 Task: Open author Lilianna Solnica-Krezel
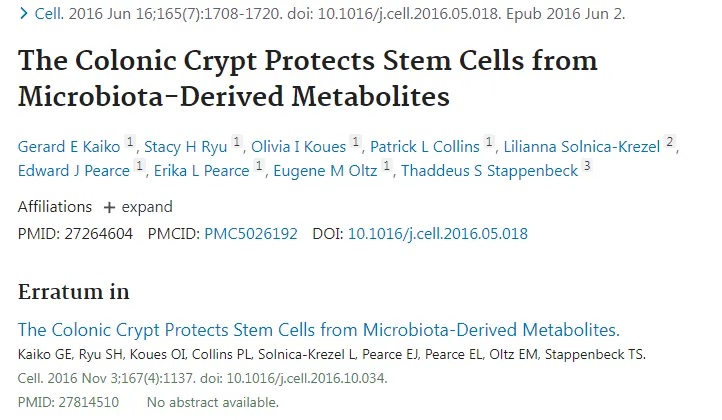click(x=582, y=147)
